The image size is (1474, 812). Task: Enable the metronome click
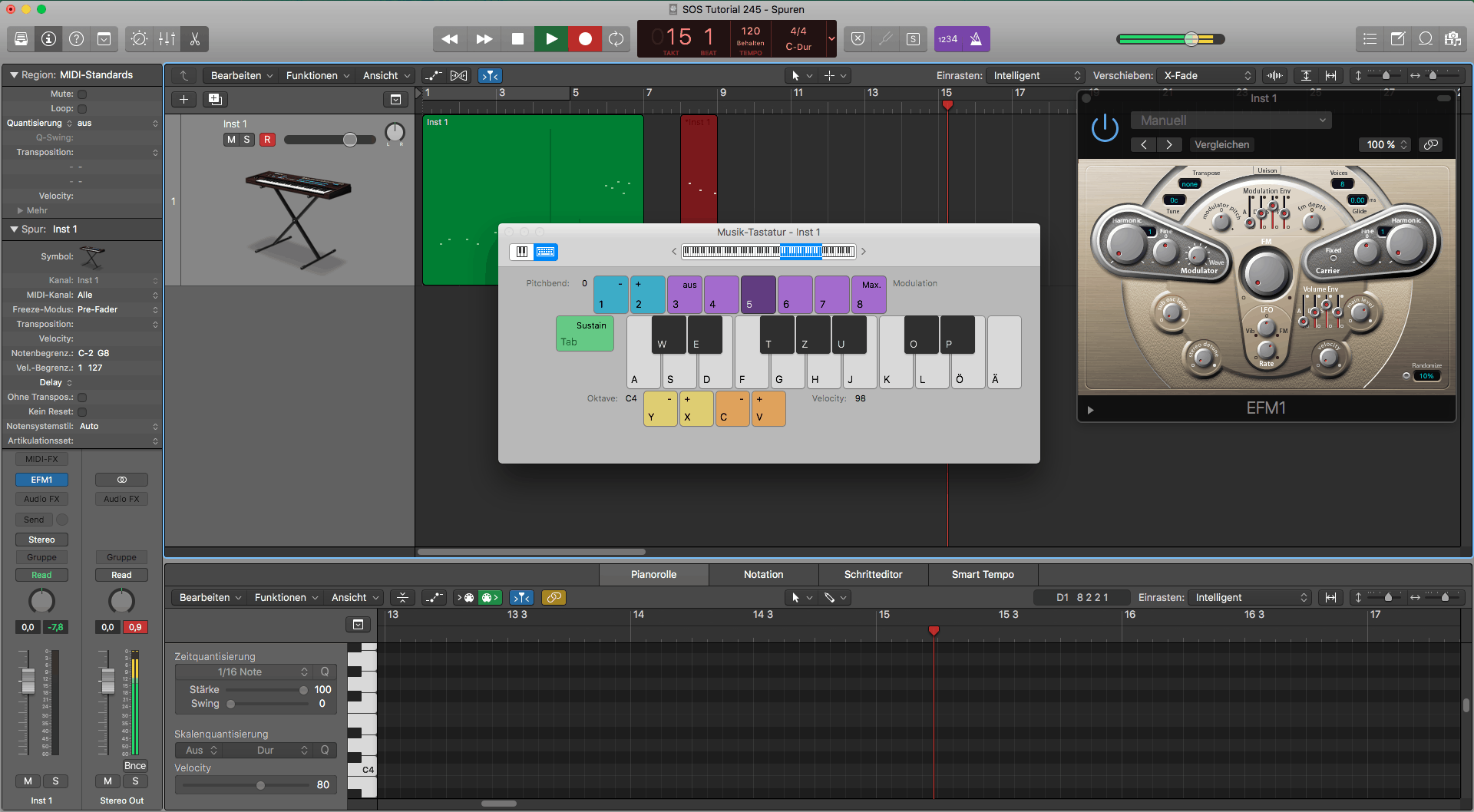tap(976, 39)
